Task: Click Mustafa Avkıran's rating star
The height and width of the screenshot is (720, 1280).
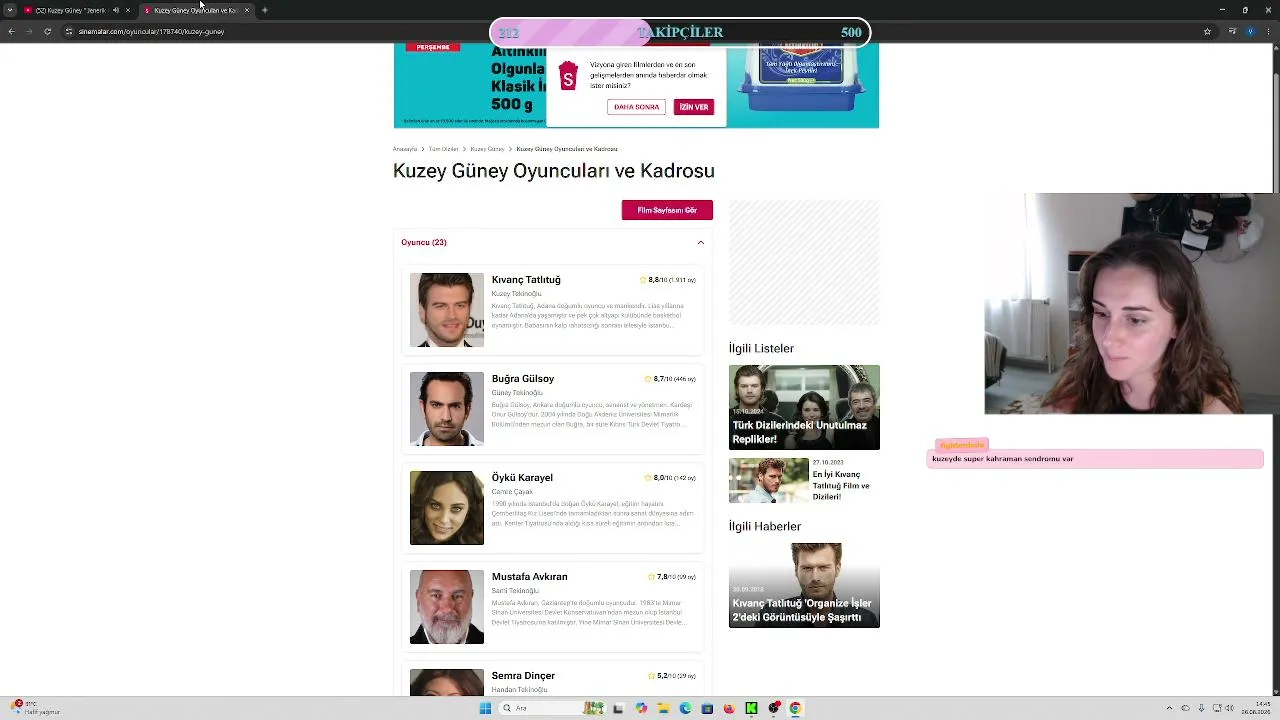Action: [651, 577]
